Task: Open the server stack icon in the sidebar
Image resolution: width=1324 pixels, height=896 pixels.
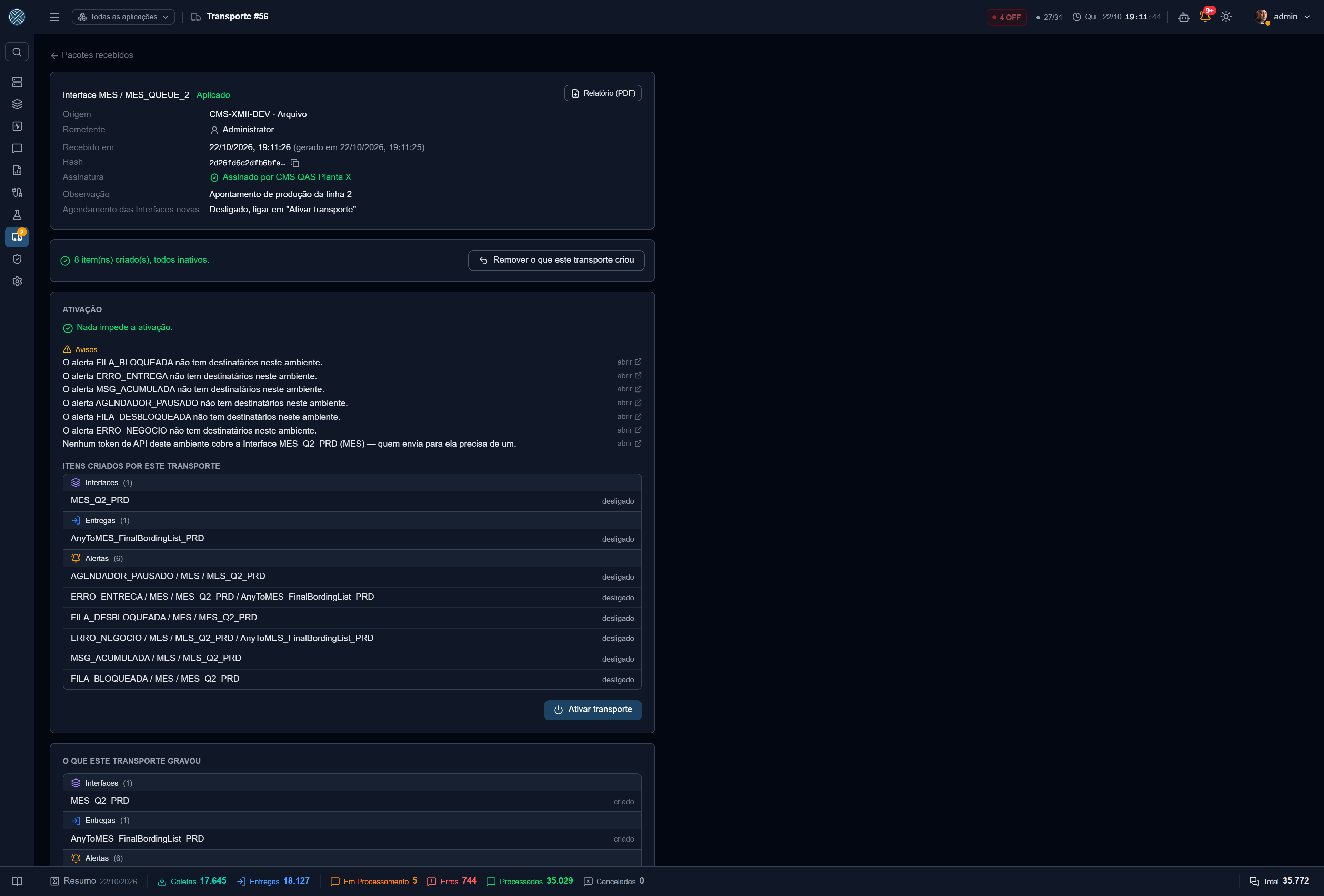Action: coord(17,82)
